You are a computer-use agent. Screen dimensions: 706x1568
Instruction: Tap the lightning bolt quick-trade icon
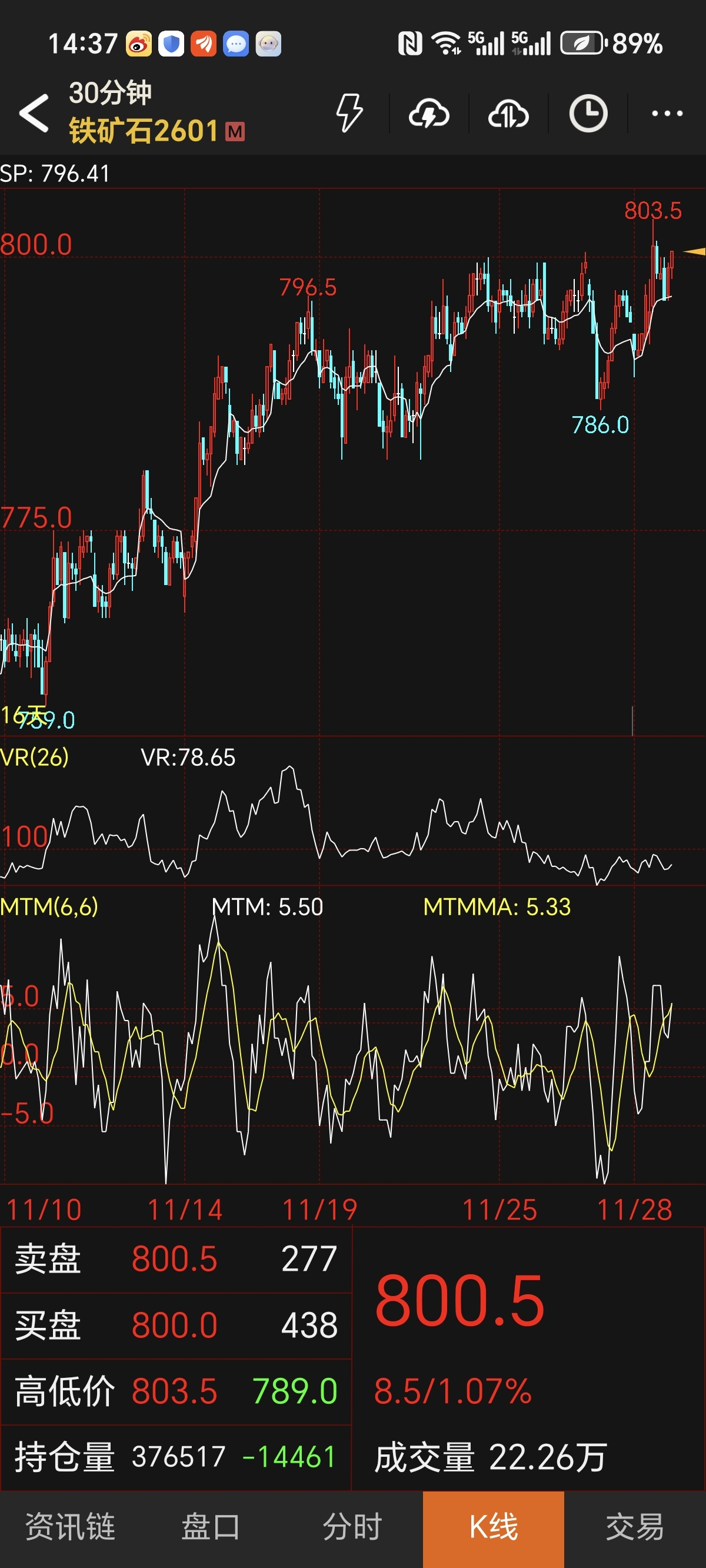pyautogui.click(x=349, y=113)
